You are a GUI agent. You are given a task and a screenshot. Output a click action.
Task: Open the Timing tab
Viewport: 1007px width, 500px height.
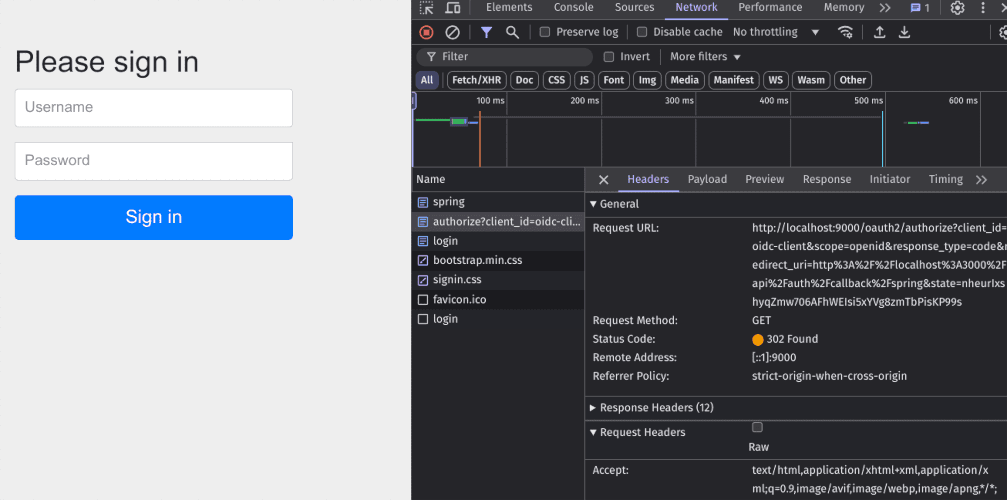click(x=945, y=180)
